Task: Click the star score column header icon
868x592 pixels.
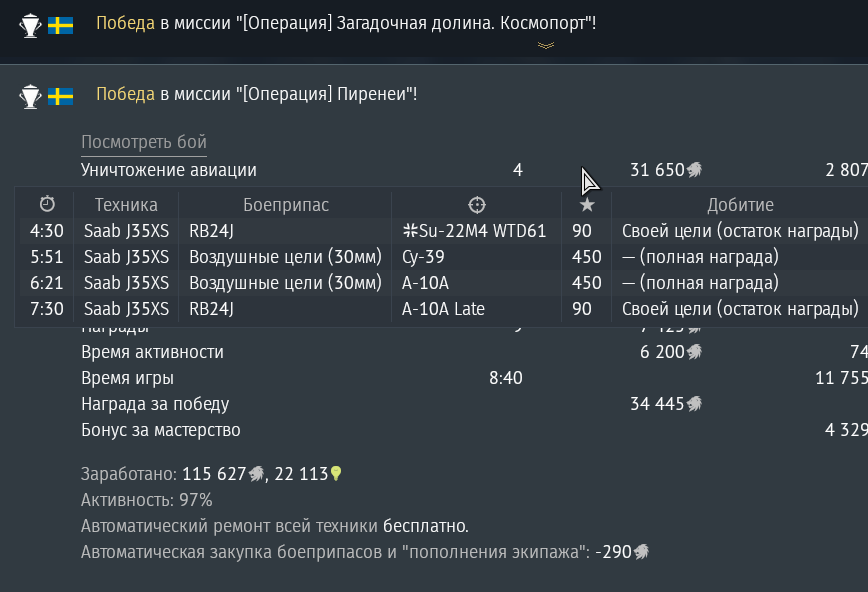Action: [587, 205]
